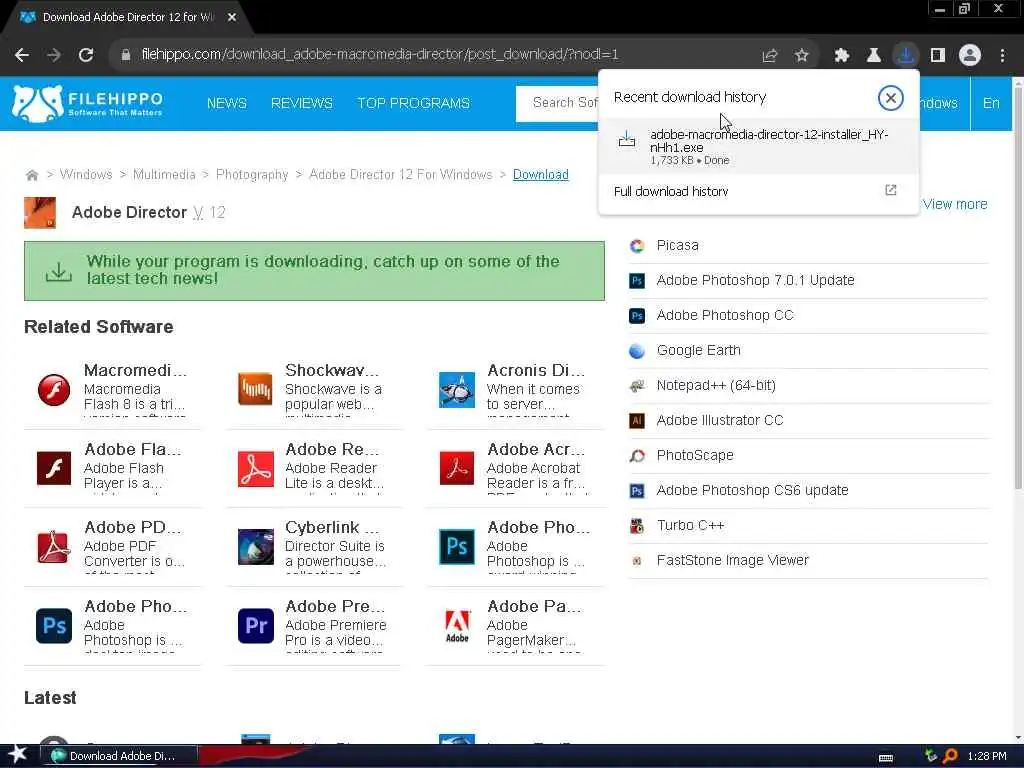Click the Macromedia Flash red icon
Image resolution: width=1024 pixels, height=768 pixels.
pos(54,390)
